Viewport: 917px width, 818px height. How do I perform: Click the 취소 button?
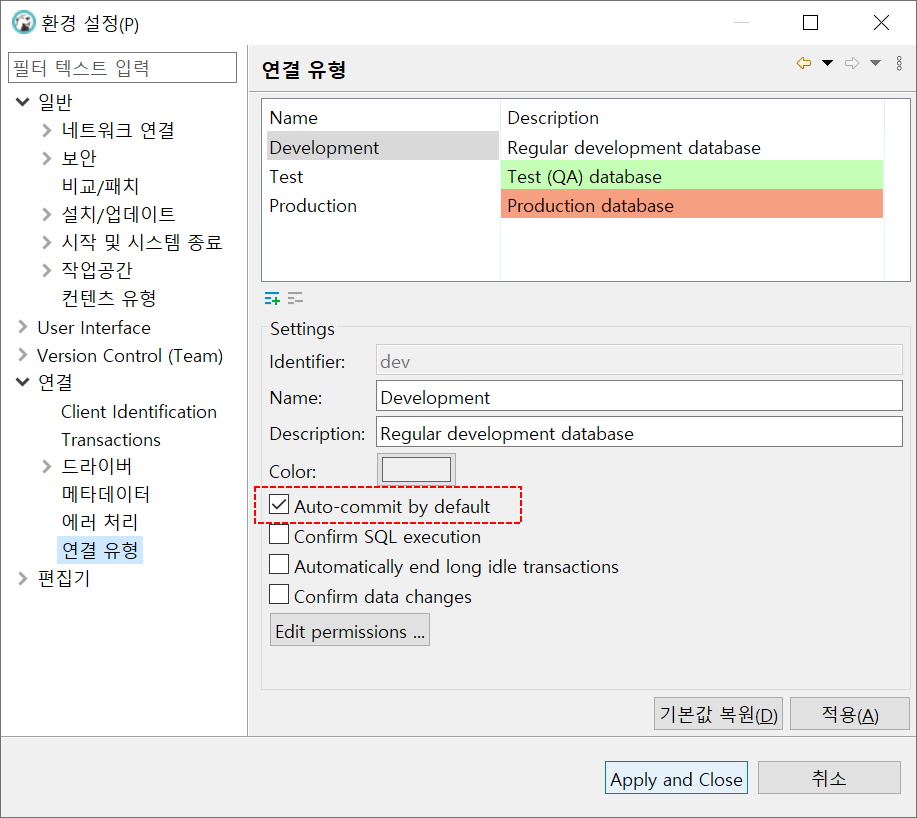[x=829, y=778]
